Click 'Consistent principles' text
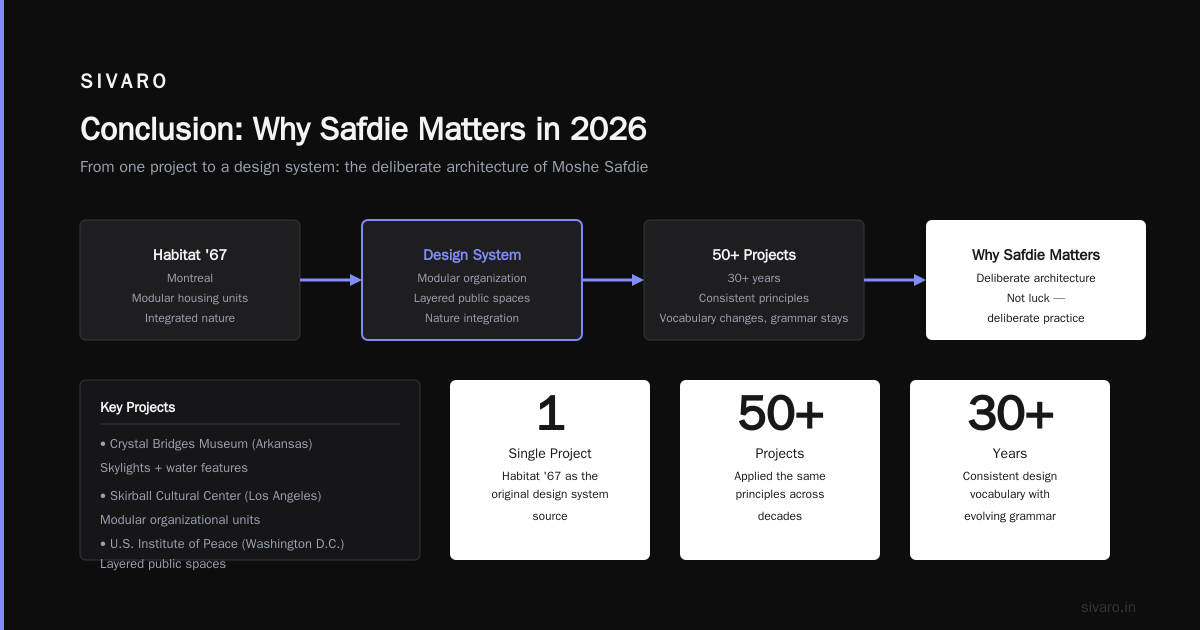The width and height of the screenshot is (1200, 630). tap(754, 298)
